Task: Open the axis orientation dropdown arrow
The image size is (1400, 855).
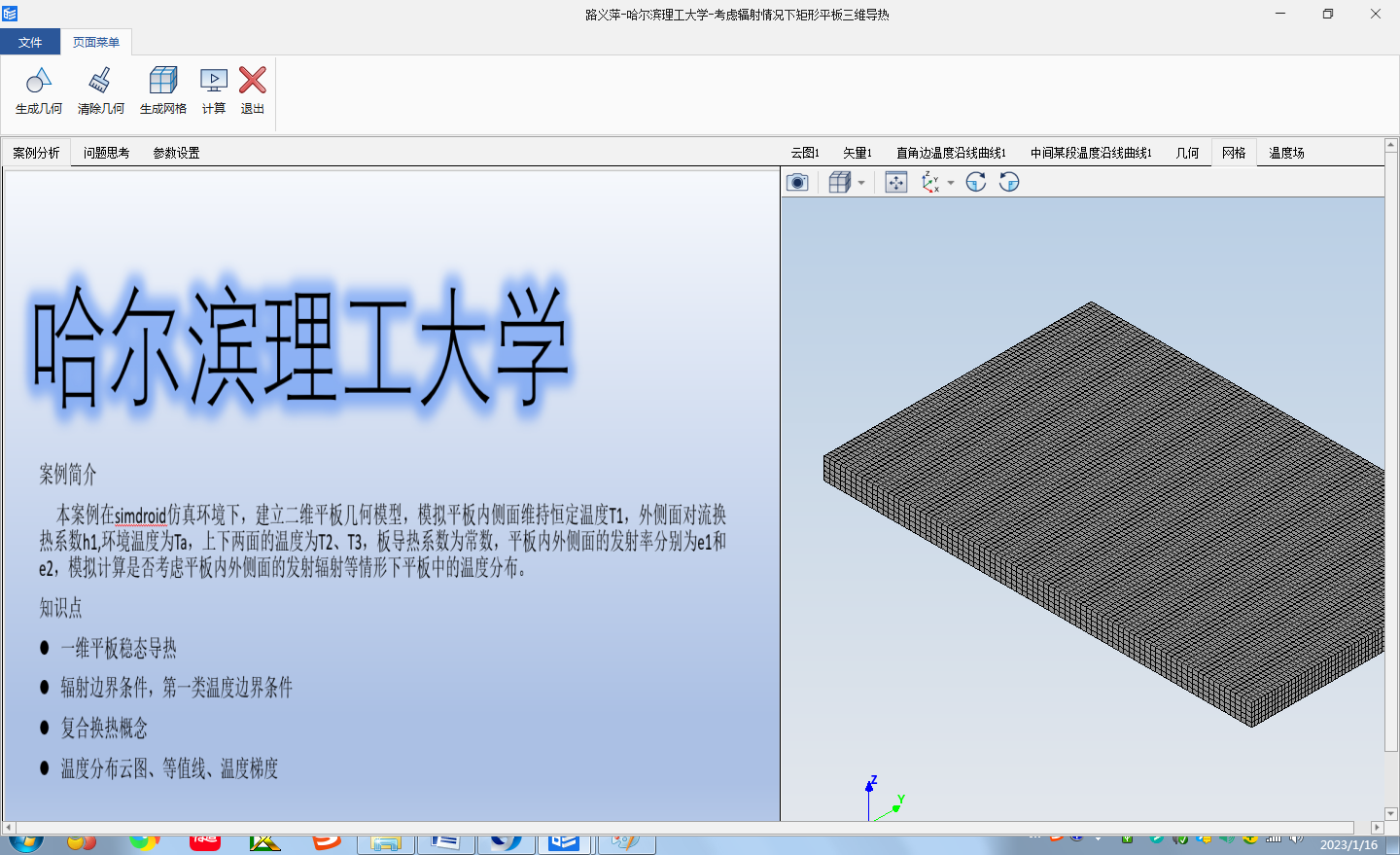Action: click(951, 183)
